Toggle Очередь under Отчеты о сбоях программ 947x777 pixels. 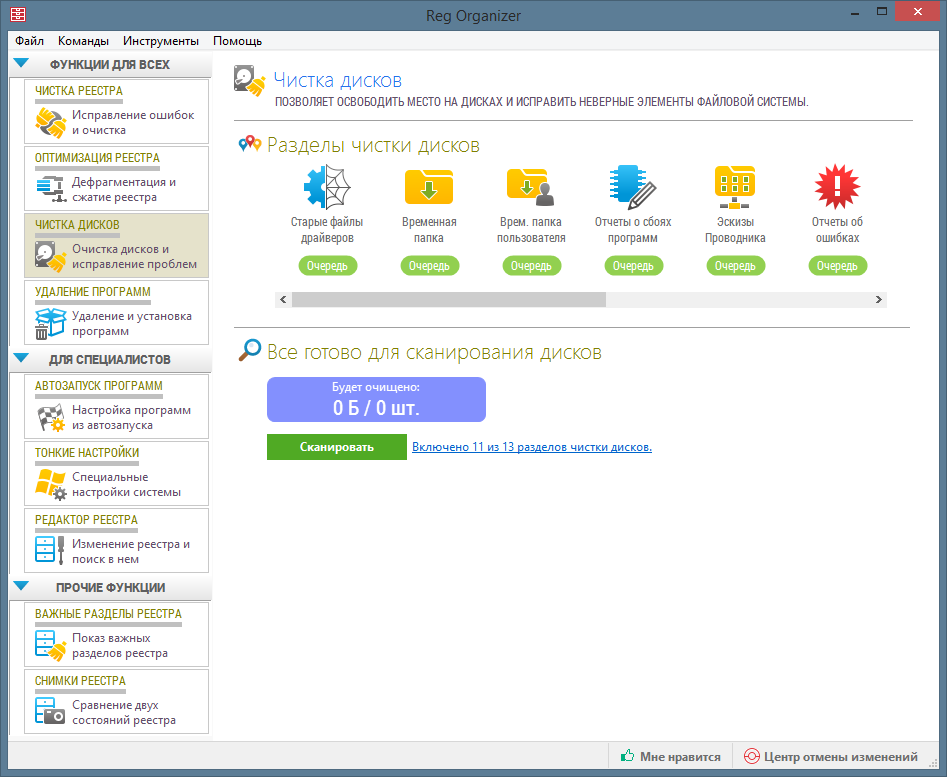click(x=634, y=266)
